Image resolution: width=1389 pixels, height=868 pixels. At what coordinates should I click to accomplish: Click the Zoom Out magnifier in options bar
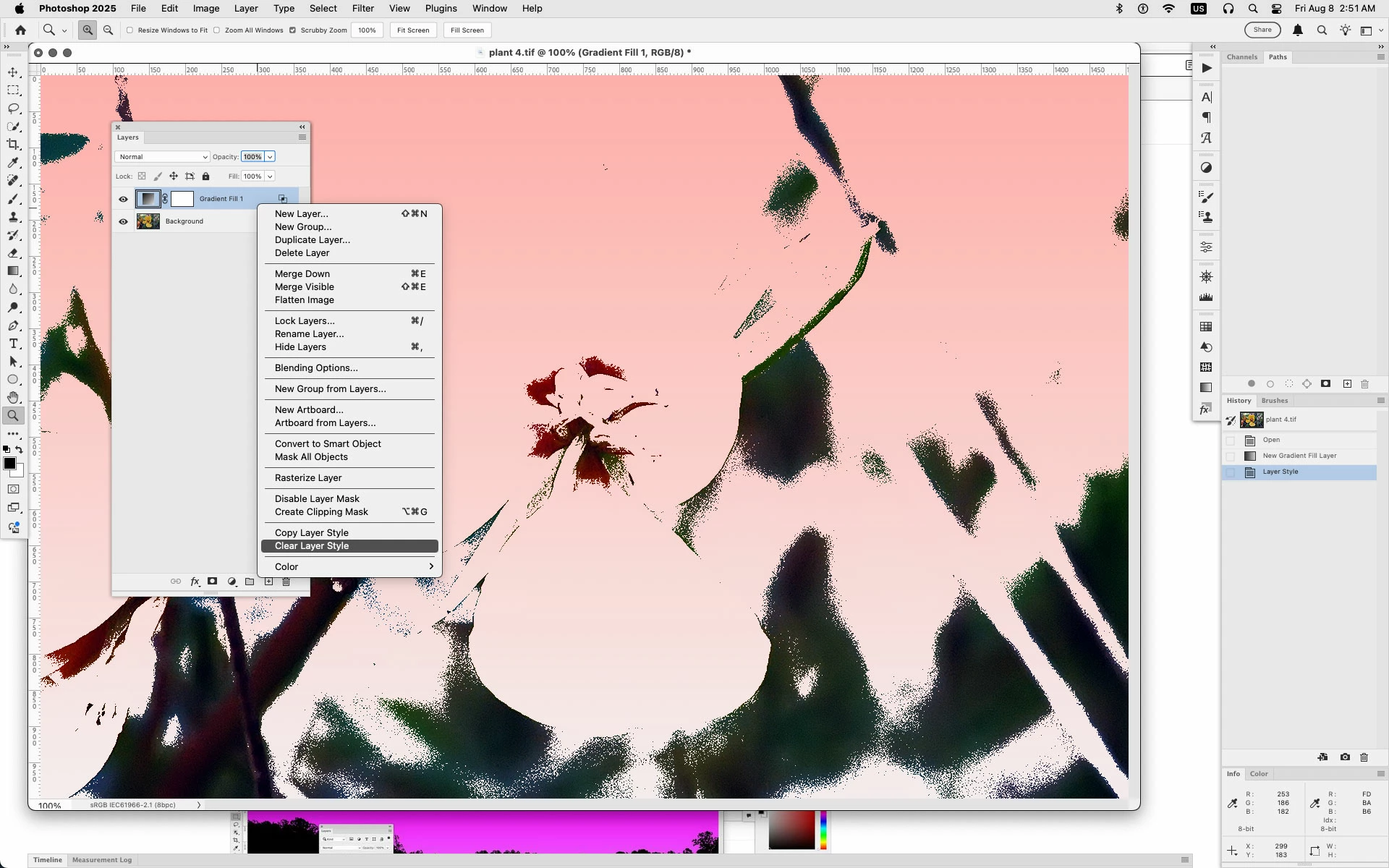[x=109, y=30]
